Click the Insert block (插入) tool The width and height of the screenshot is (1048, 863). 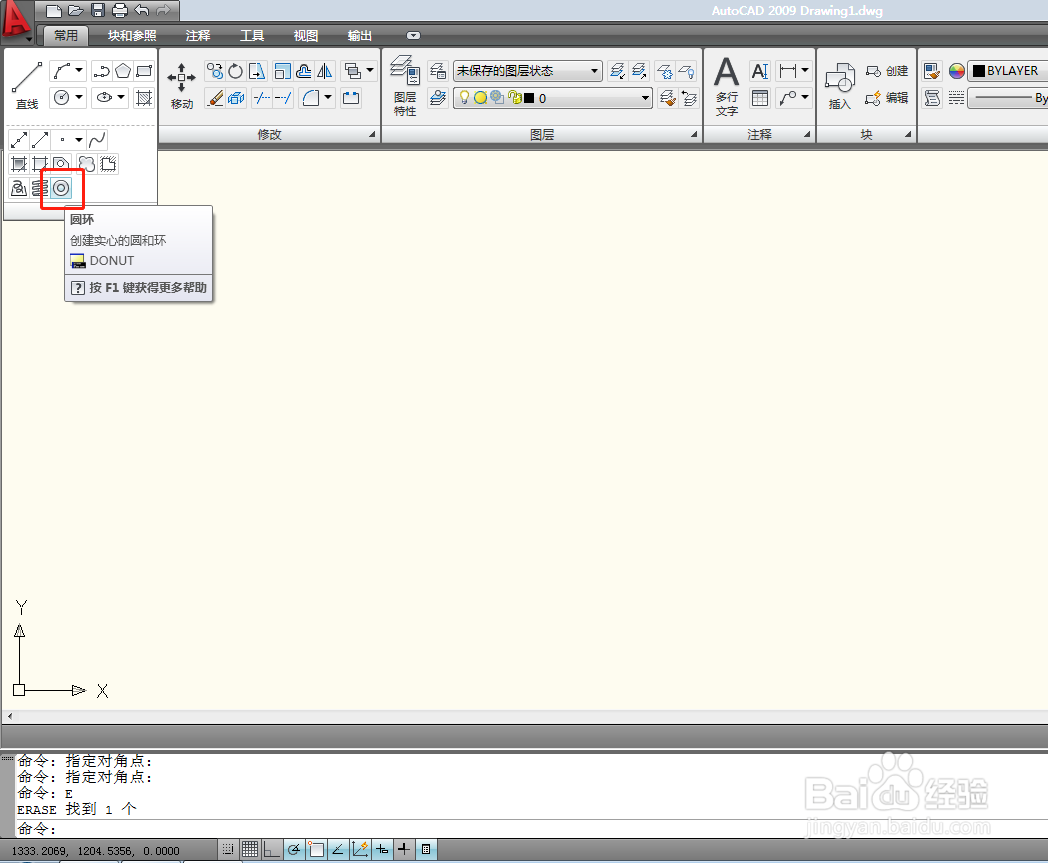[x=839, y=87]
